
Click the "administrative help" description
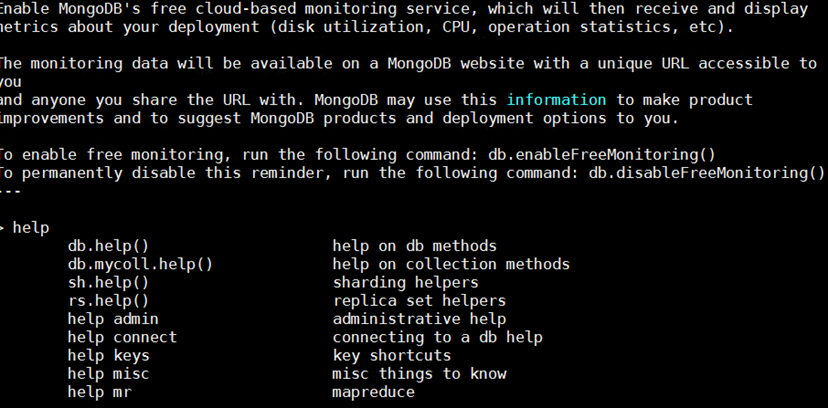pyautogui.click(x=419, y=319)
